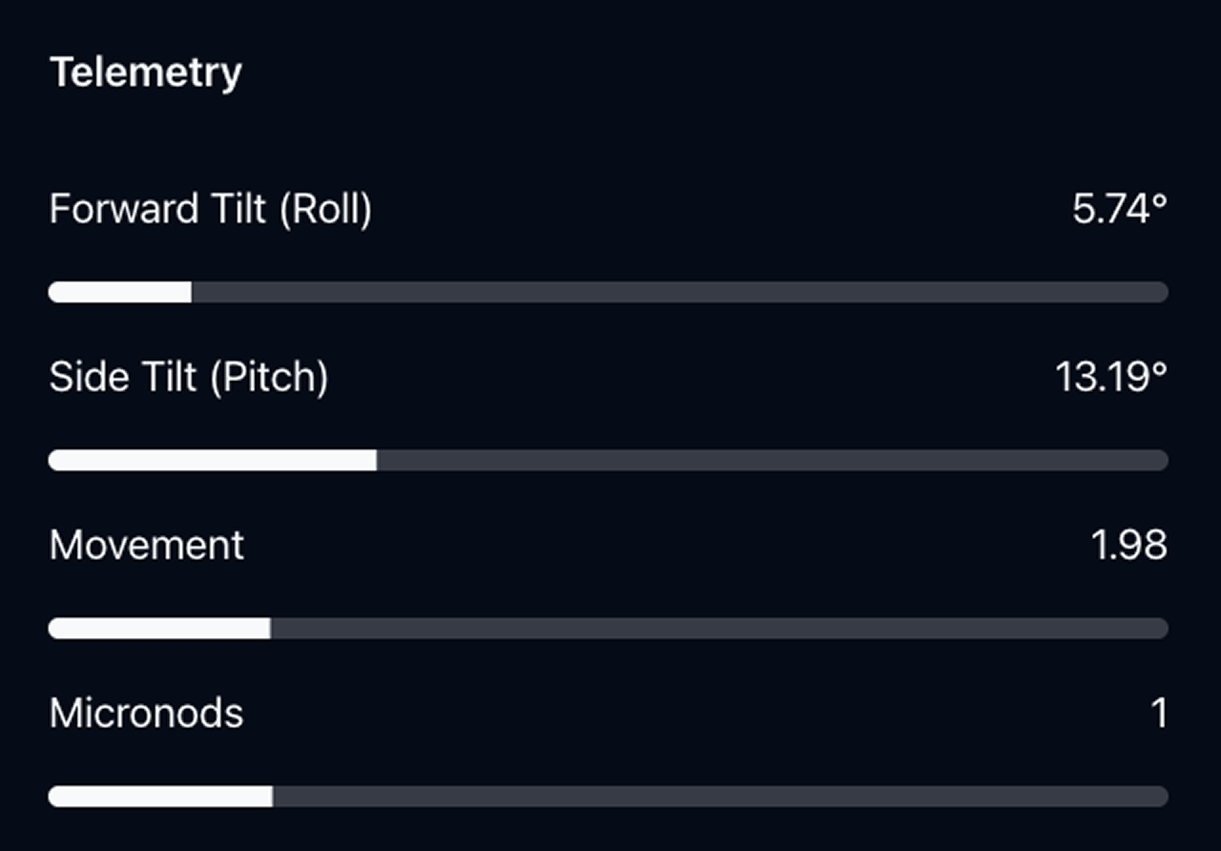Click '(Roll)' in the first label
The width and height of the screenshot is (1221, 851).
click(x=325, y=210)
